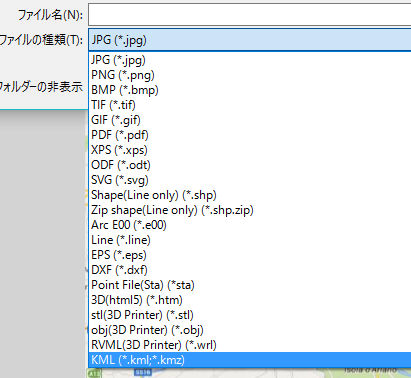Image resolution: width=411 pixels, height=378 pixels.
Task: Click the ファイル名 file name input field
Action: [x=250, y=14]
